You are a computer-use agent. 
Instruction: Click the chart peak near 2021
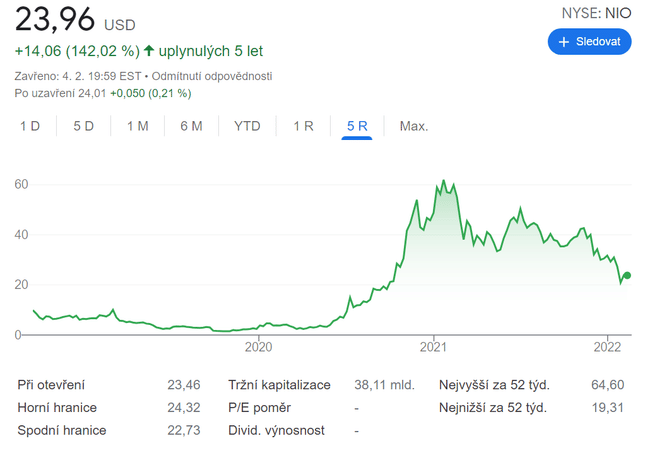click(x=443, y=182)
